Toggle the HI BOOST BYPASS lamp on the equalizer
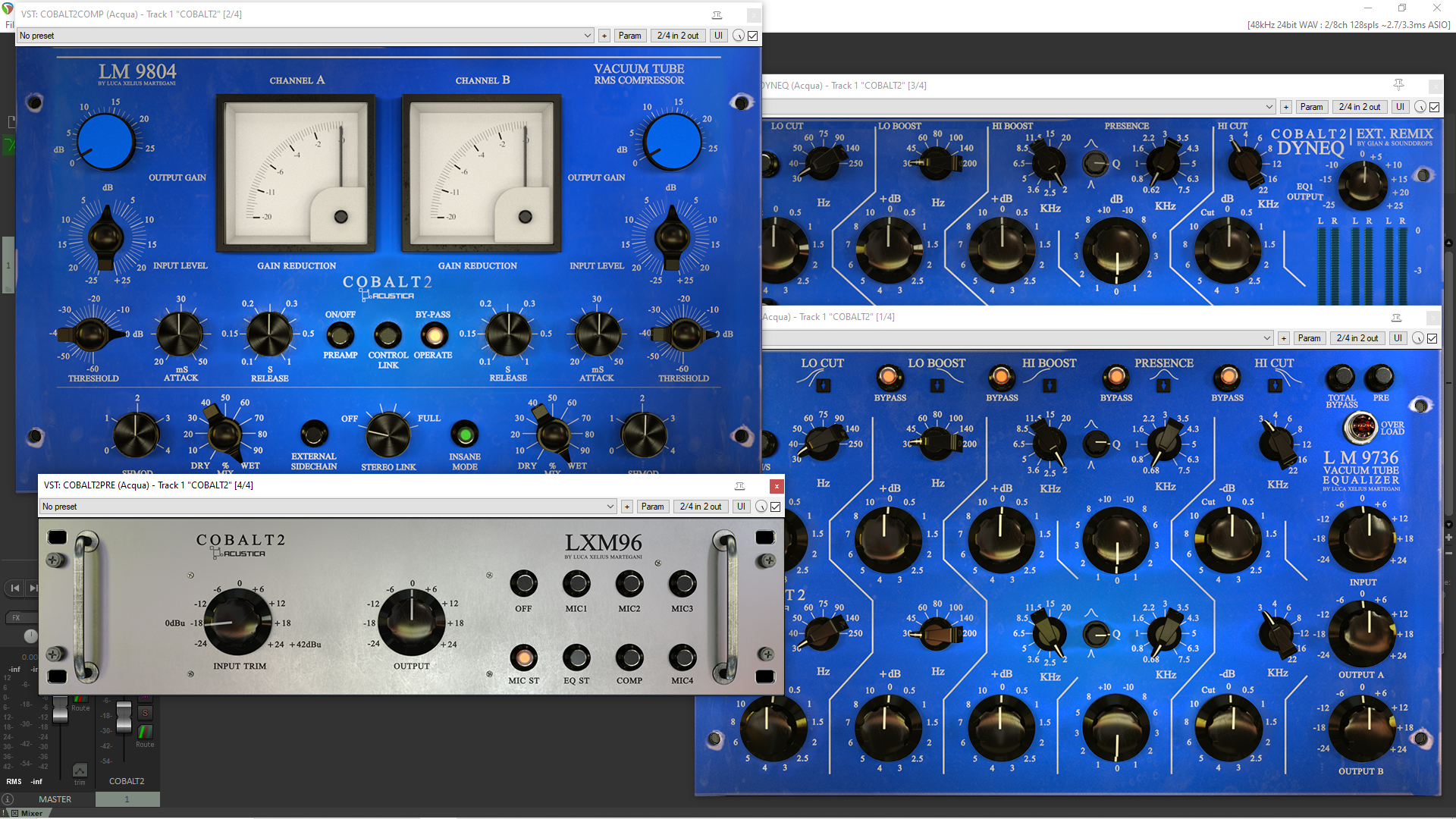This screenshot has width=1456, height=819. click(1001, 377)
